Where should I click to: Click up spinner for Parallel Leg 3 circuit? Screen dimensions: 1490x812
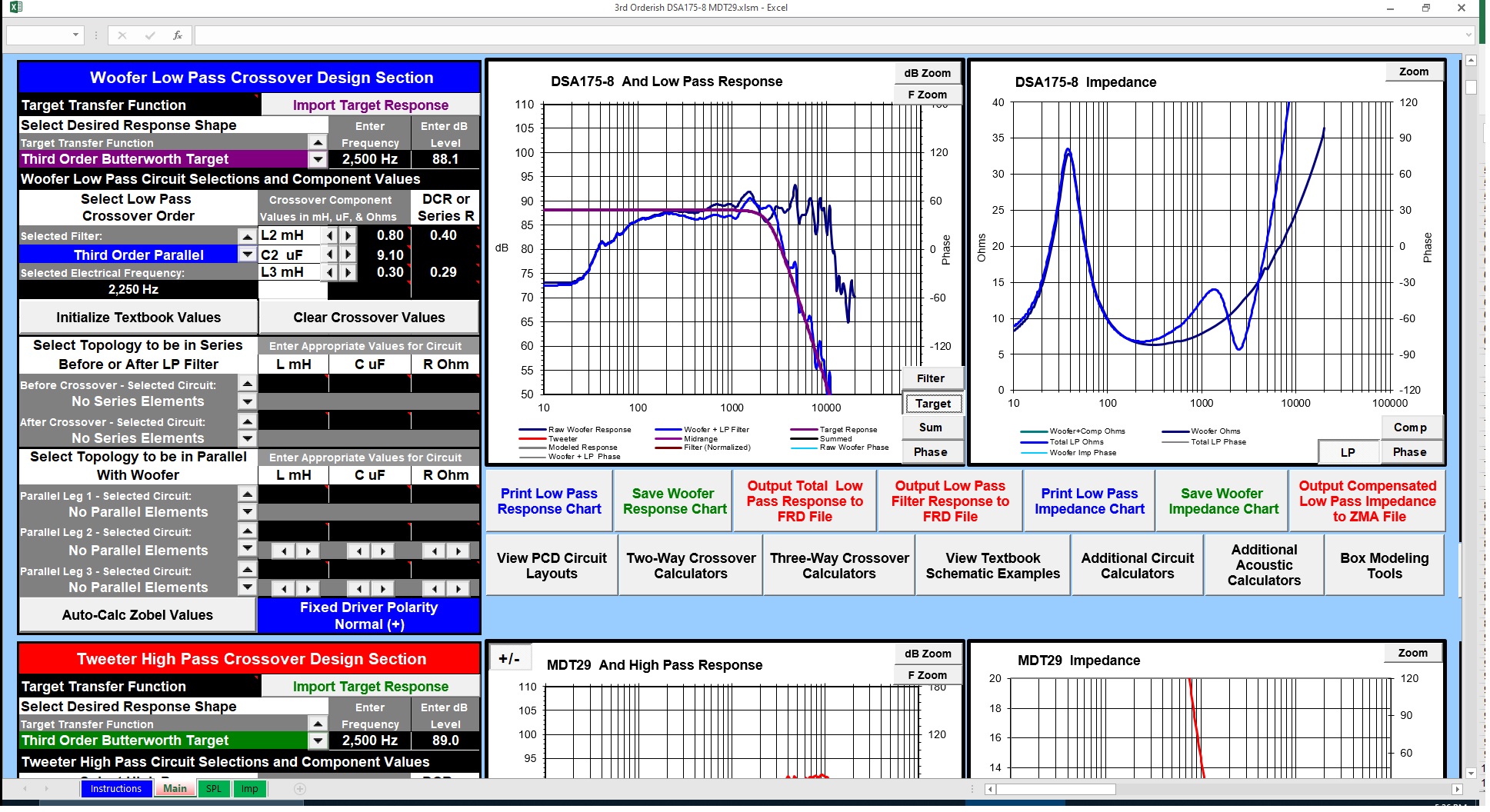pos(247,569)
